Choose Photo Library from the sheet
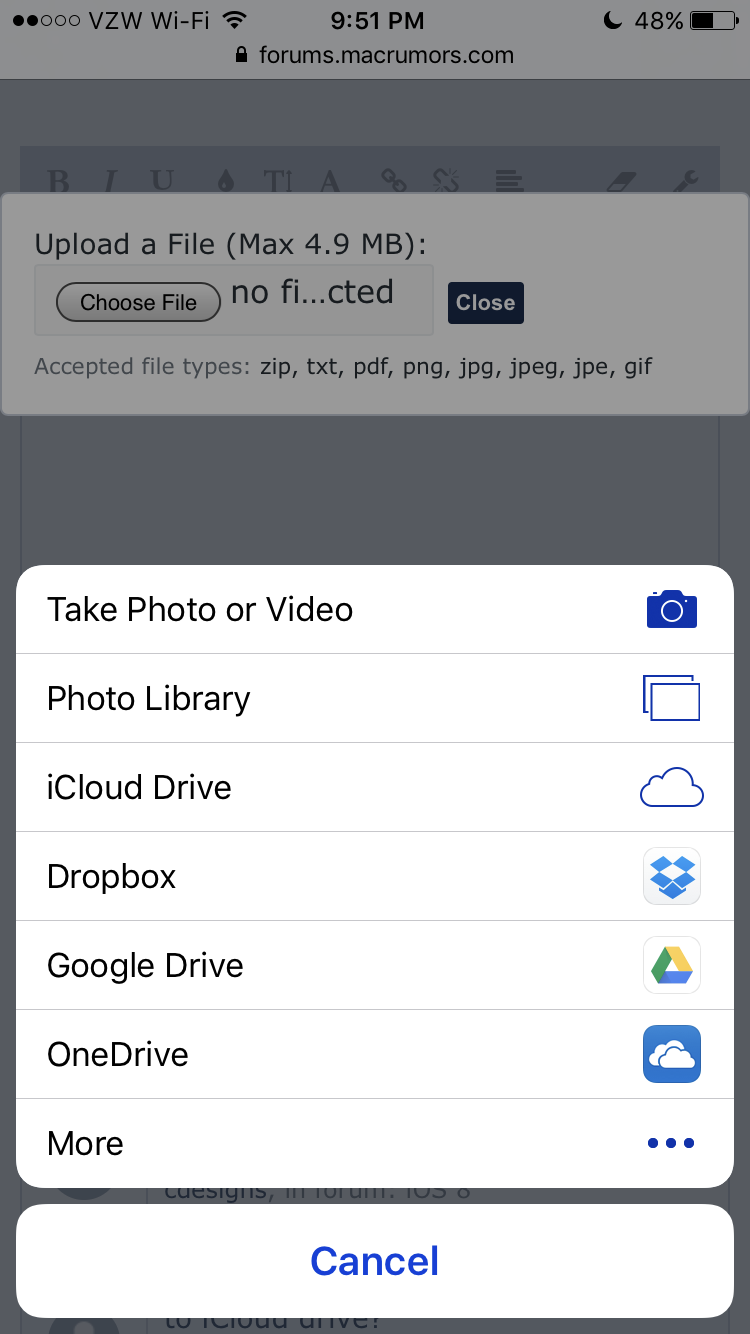This screenshot has height=1334, width=750. (375, 698)
